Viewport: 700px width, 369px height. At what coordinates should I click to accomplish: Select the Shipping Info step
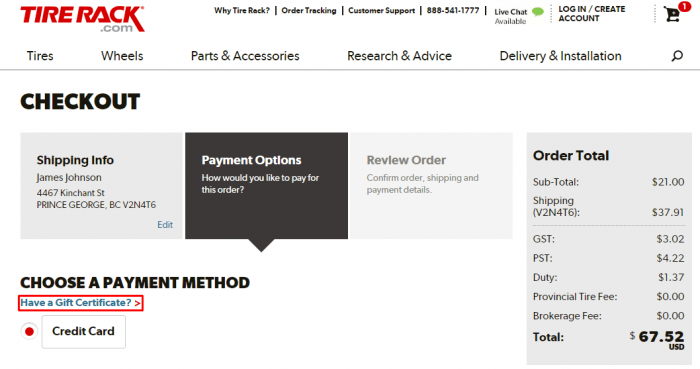coord(102,186)
